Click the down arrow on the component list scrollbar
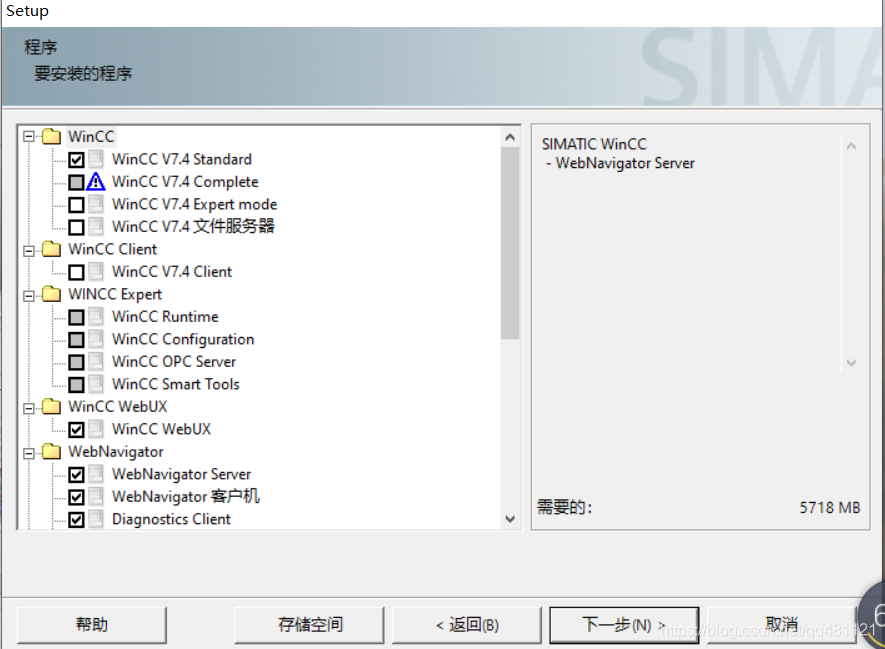Screen dimensions: 885x649 pyautogui.click(x=510, y=519)
